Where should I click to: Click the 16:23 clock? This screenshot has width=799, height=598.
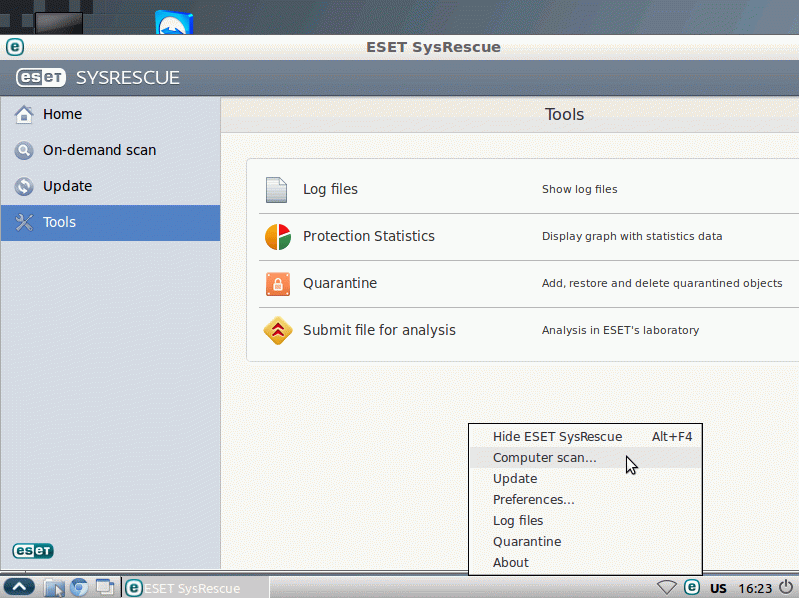(x=755, y=588)
